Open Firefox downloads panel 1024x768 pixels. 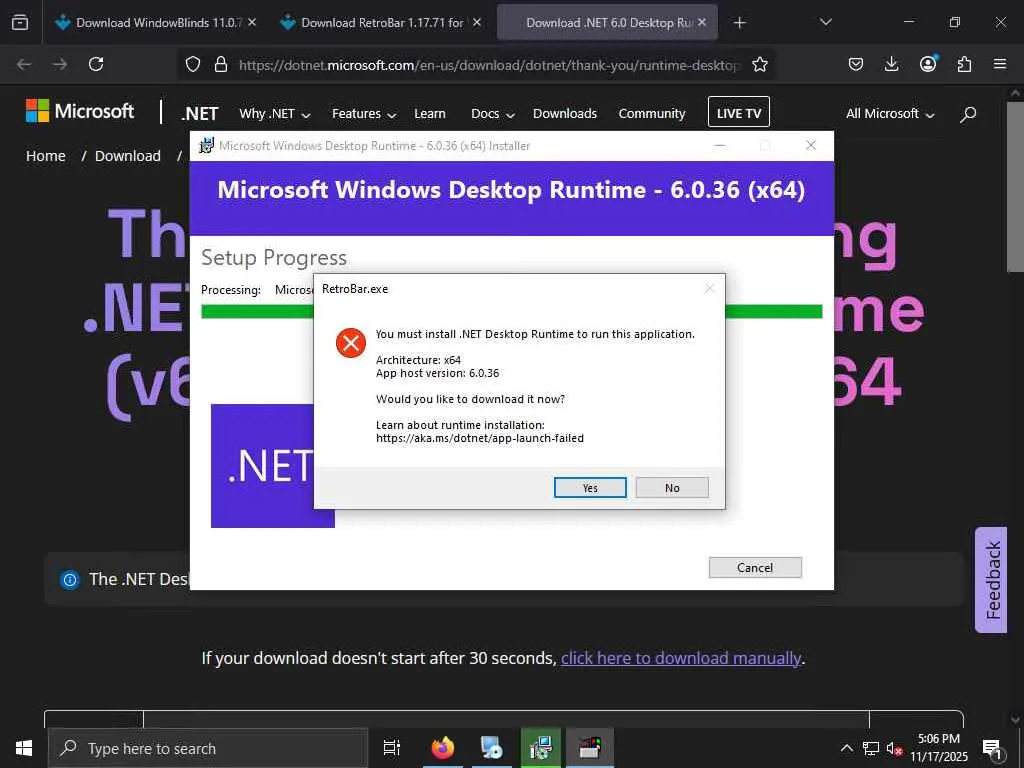tap(891, 64)
